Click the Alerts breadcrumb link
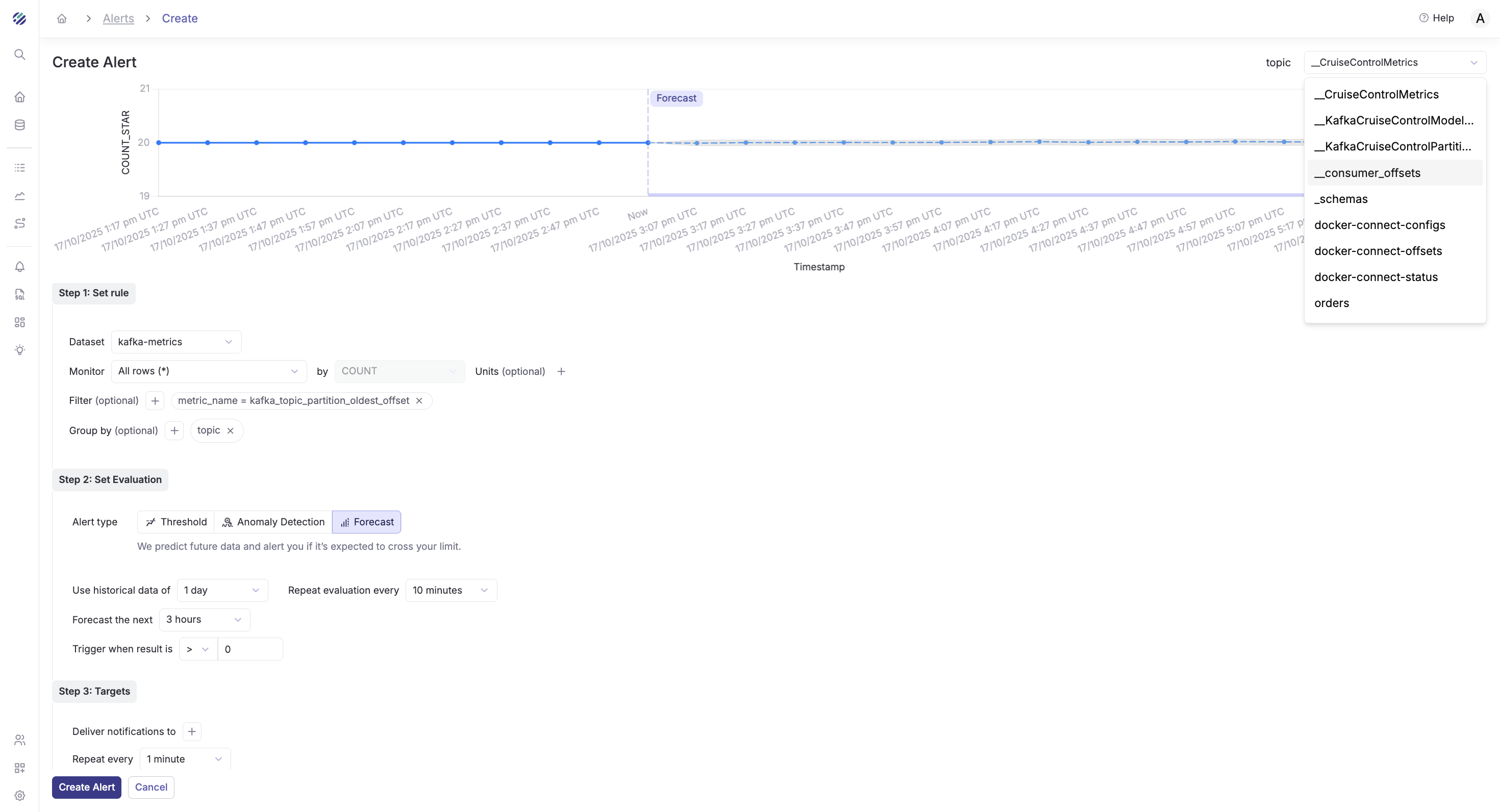 [118, 18]
